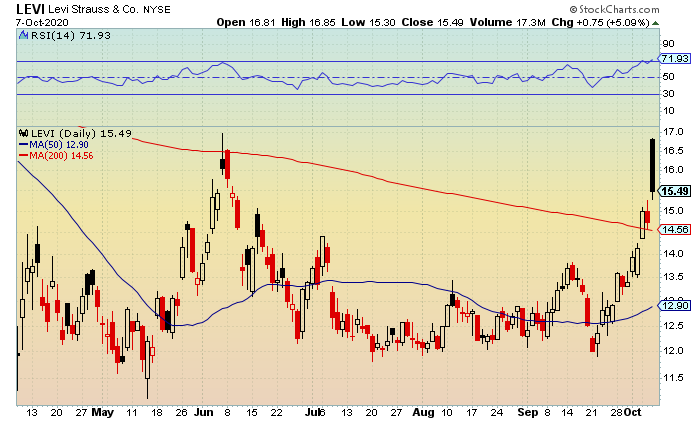The width and height of the screenshot is (700, 421).
Task: Click the 16.0 price axis label
Action: 673,170
